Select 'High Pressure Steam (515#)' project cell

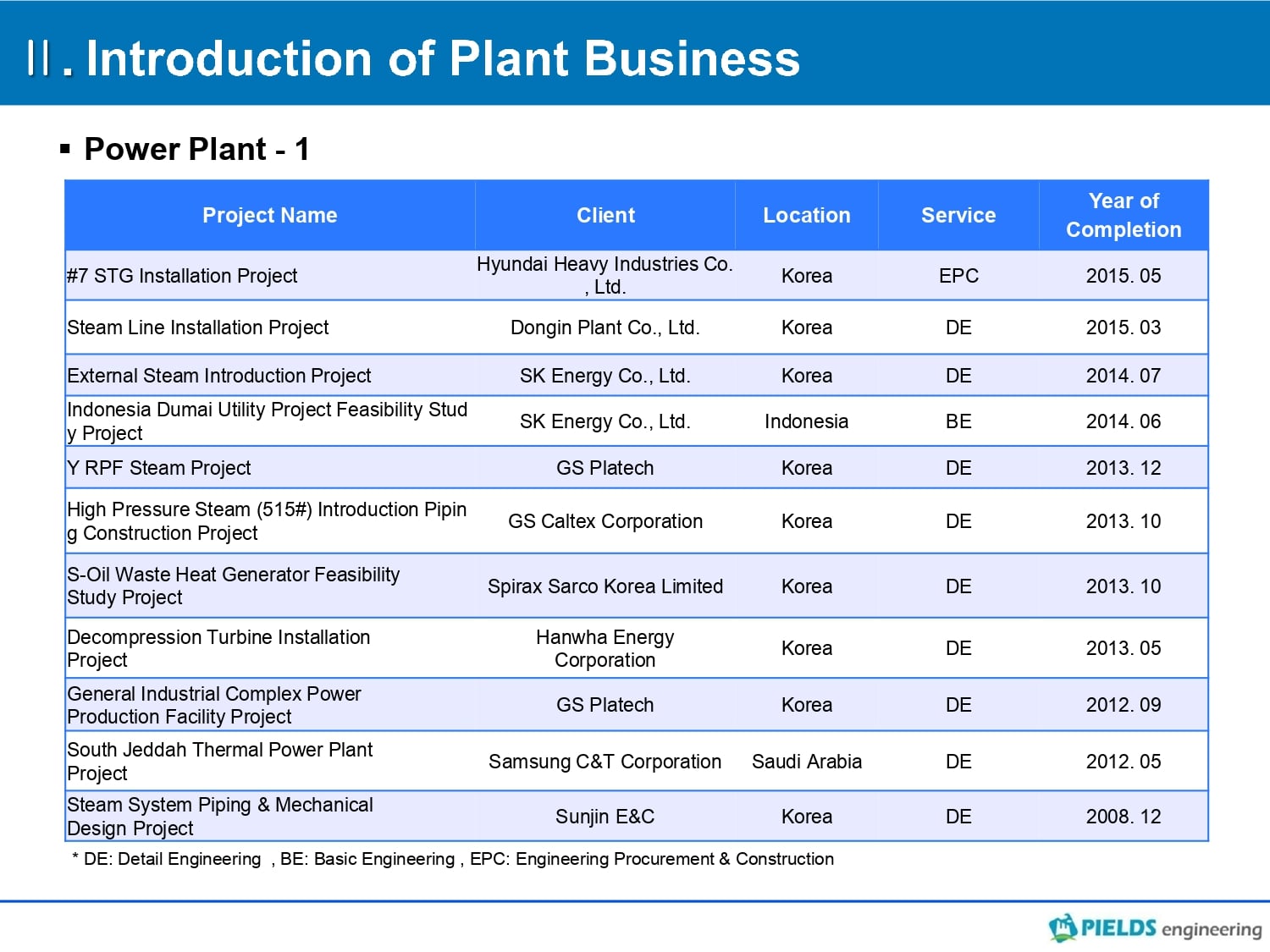tap(270, 521)
